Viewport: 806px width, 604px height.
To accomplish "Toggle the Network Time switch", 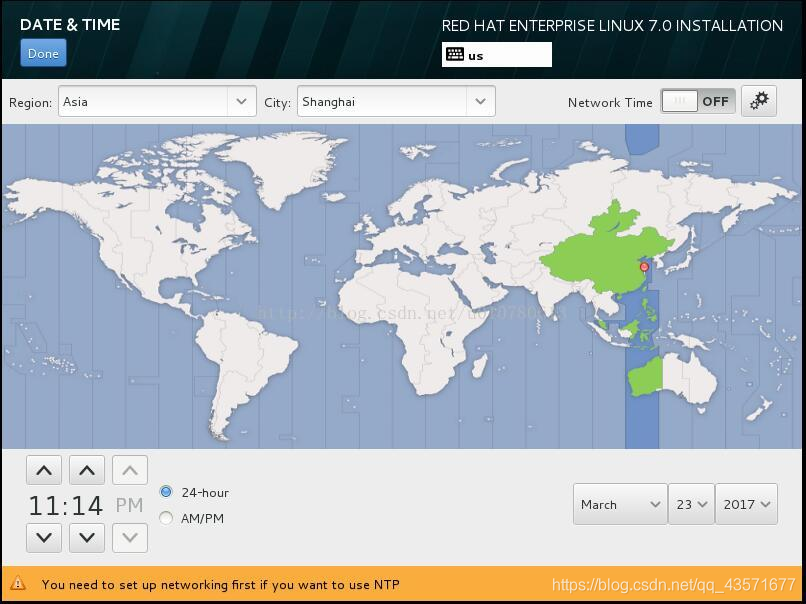I will pyautogui.click(x=698, y=101).
